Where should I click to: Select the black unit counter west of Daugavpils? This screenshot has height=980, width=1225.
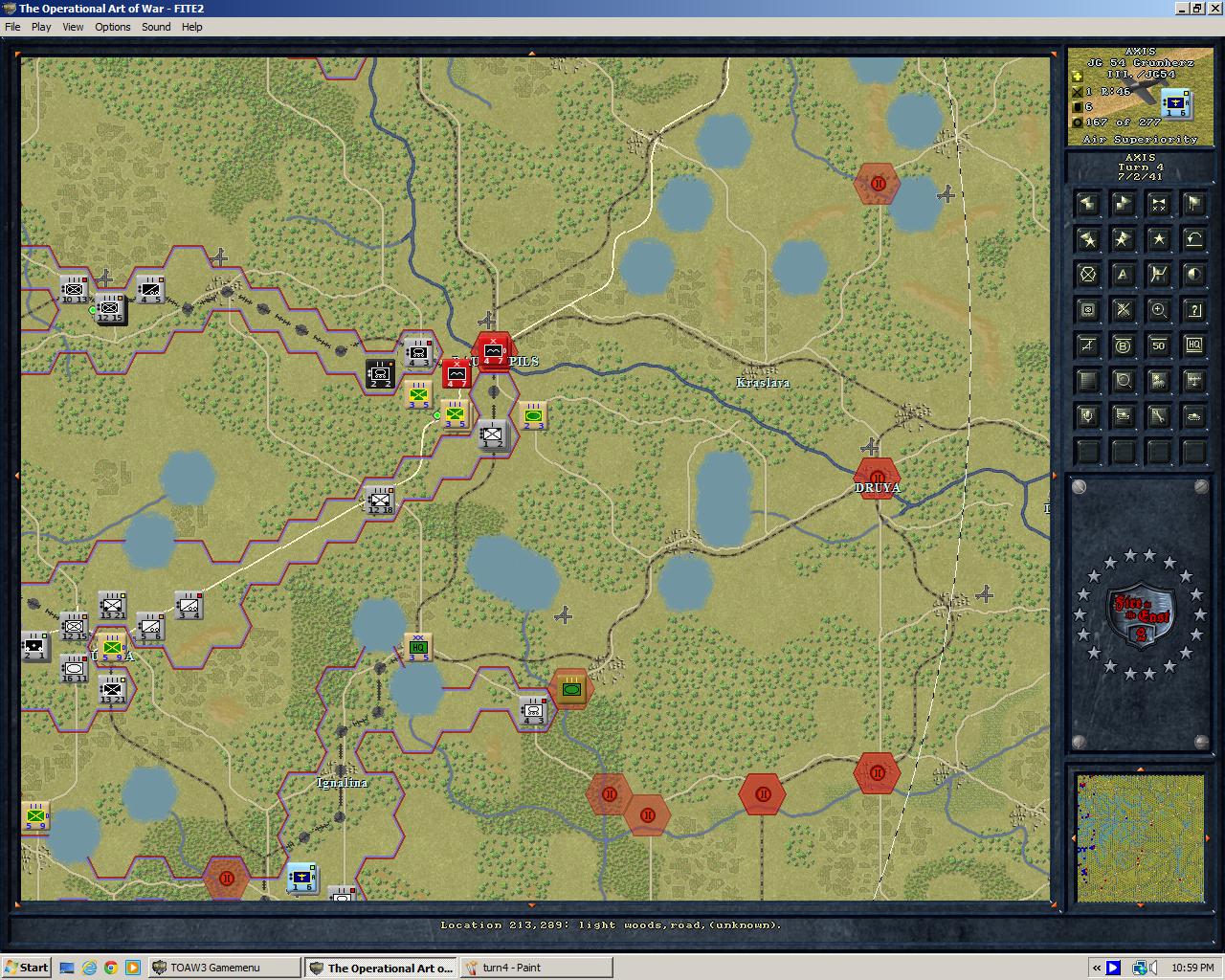point(381,374)
